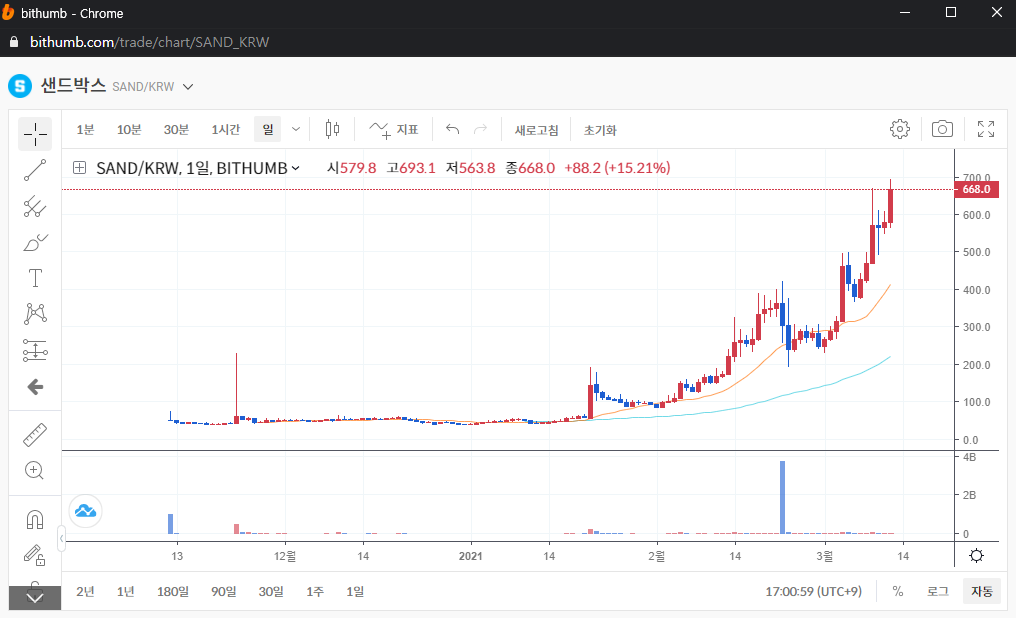This screenshot has width=1016, height=618.
Task: Select the 30분 interval
Action: [x=176, y=130]
